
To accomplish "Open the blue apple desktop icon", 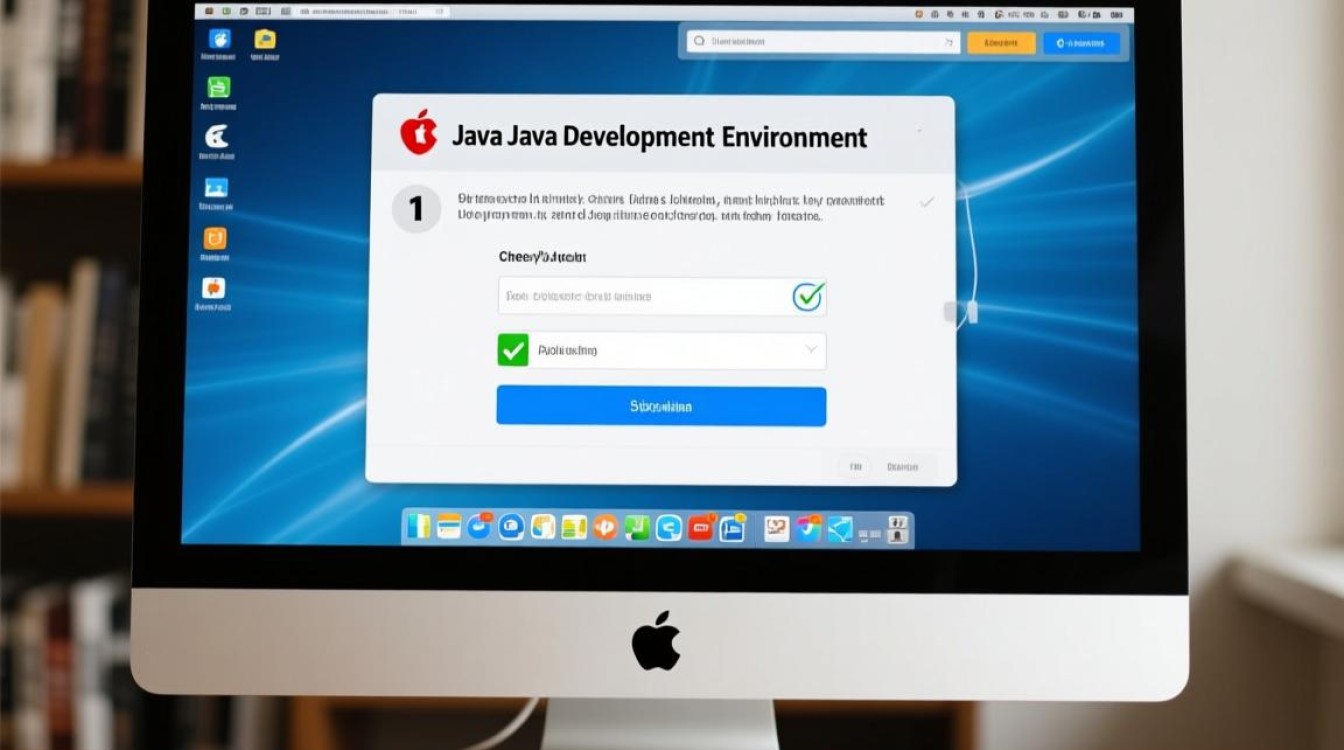I will [x=219, y=39].
